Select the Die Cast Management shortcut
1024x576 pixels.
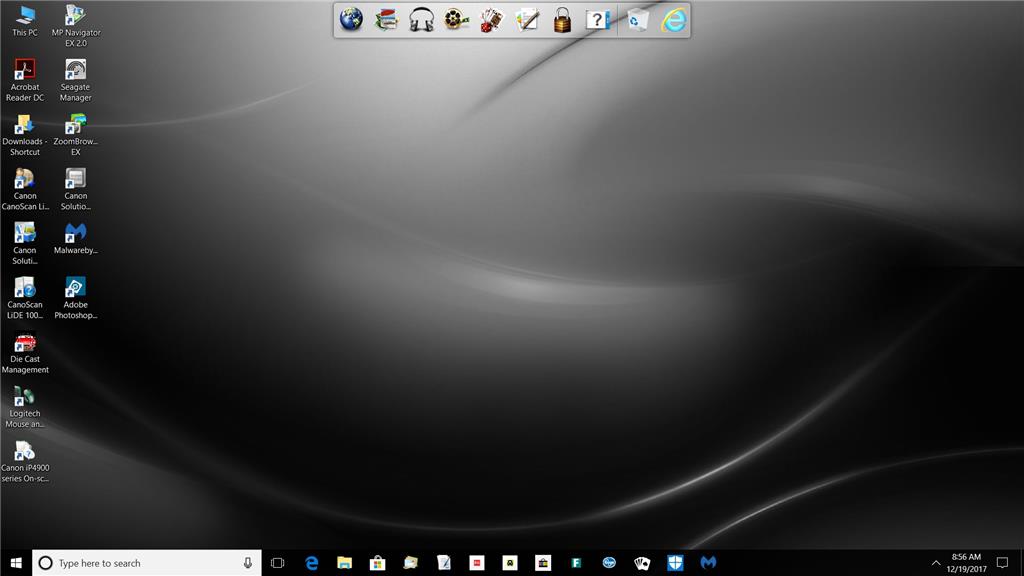coord(25,352)
